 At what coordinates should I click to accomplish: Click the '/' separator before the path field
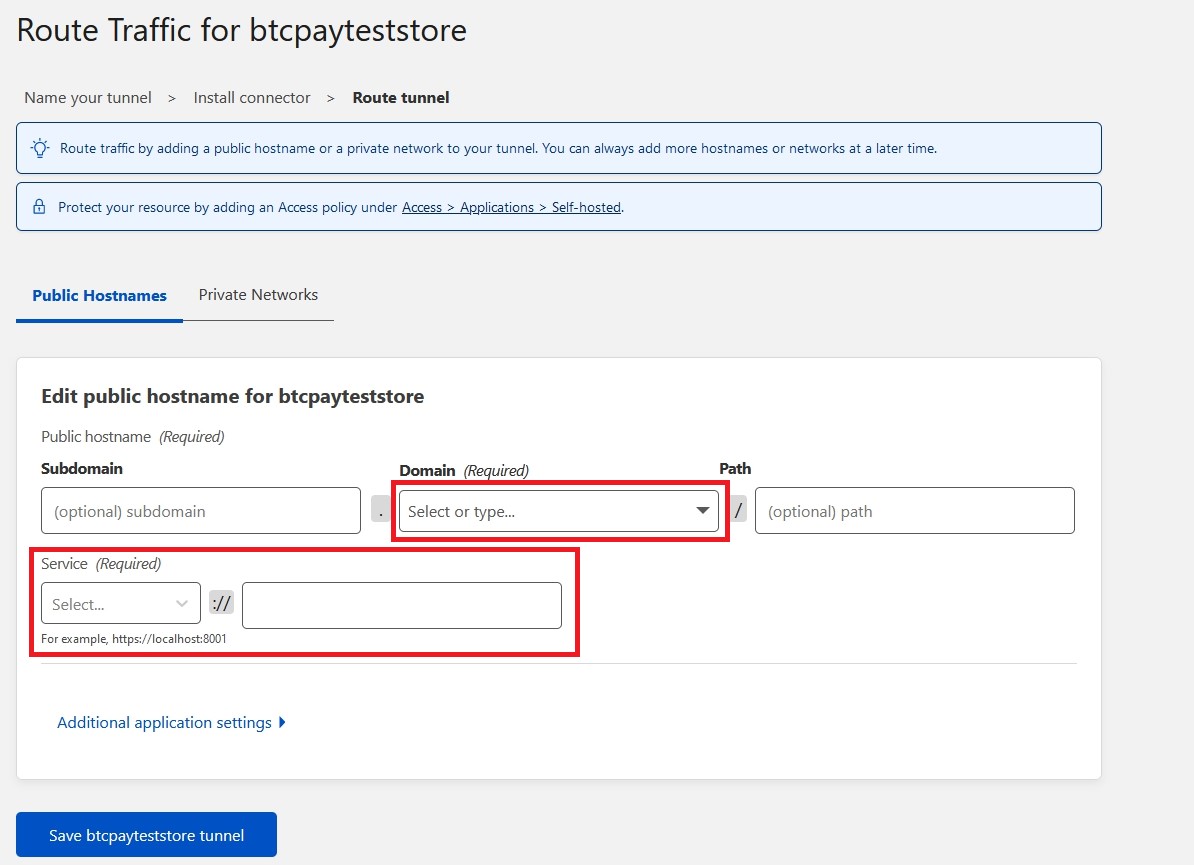pos(737,509)
